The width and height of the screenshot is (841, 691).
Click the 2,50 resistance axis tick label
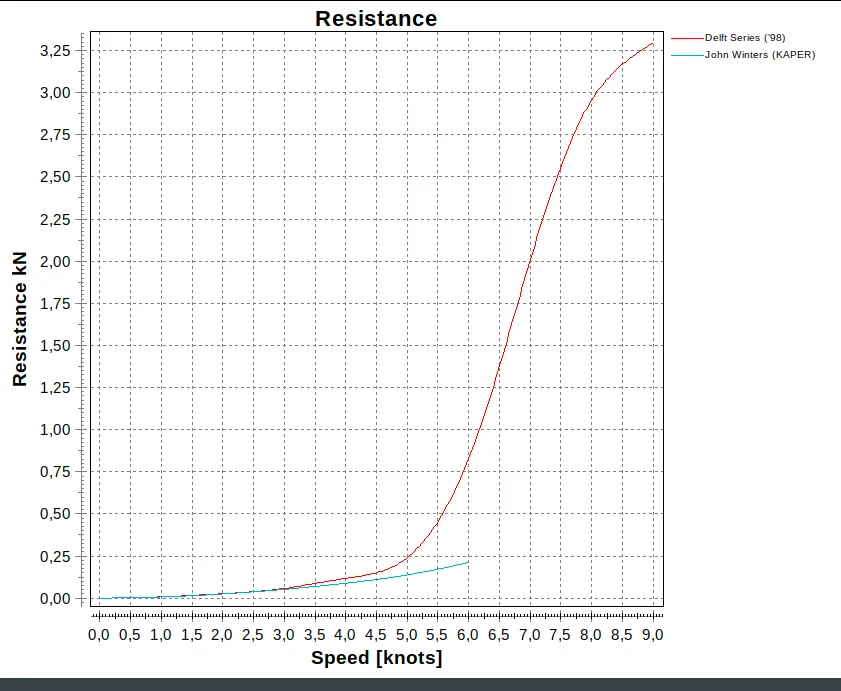[x=54, y=177]
